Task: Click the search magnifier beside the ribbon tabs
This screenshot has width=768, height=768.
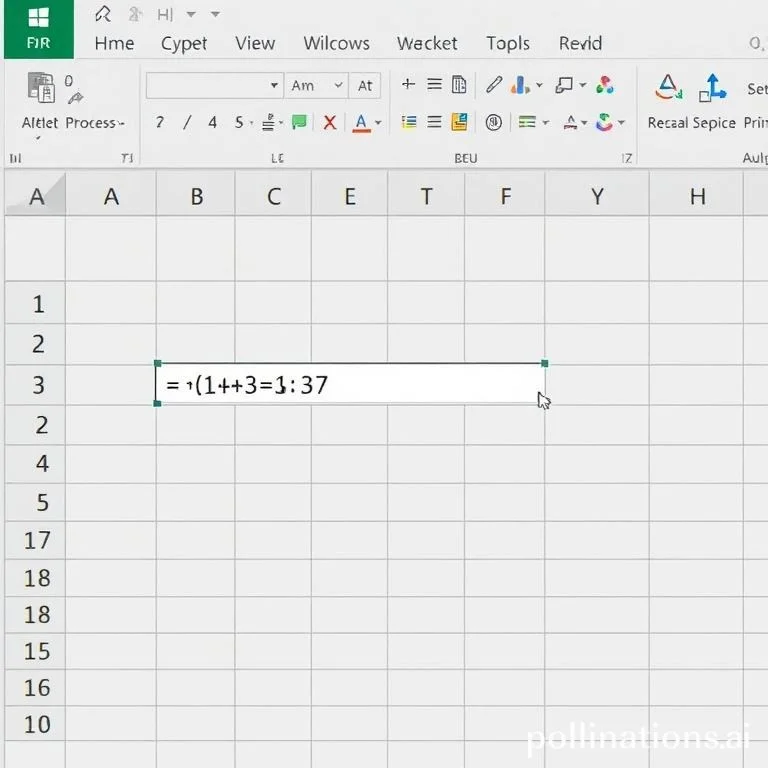Action: tap(756, 44)
